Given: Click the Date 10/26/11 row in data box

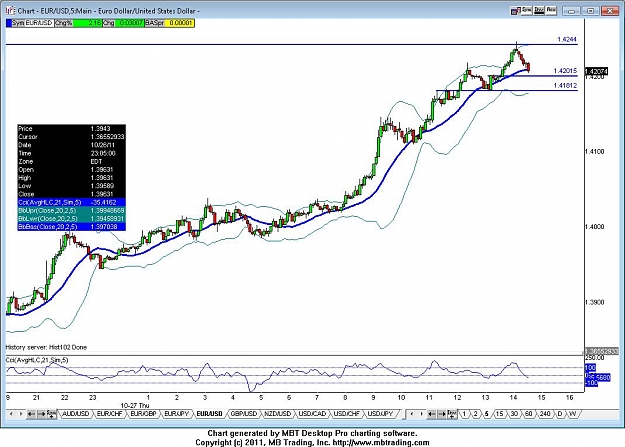Looking at the screenshot, I should tap(71, 145).
